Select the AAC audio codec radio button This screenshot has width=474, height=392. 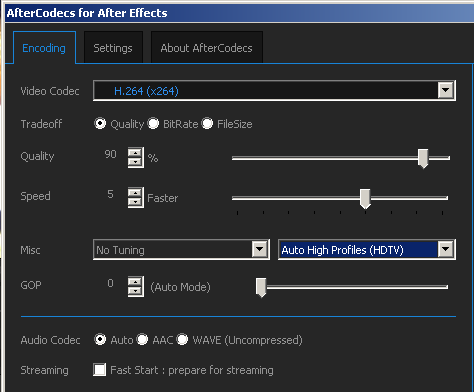pyautogui.click(x=142, y=340)
